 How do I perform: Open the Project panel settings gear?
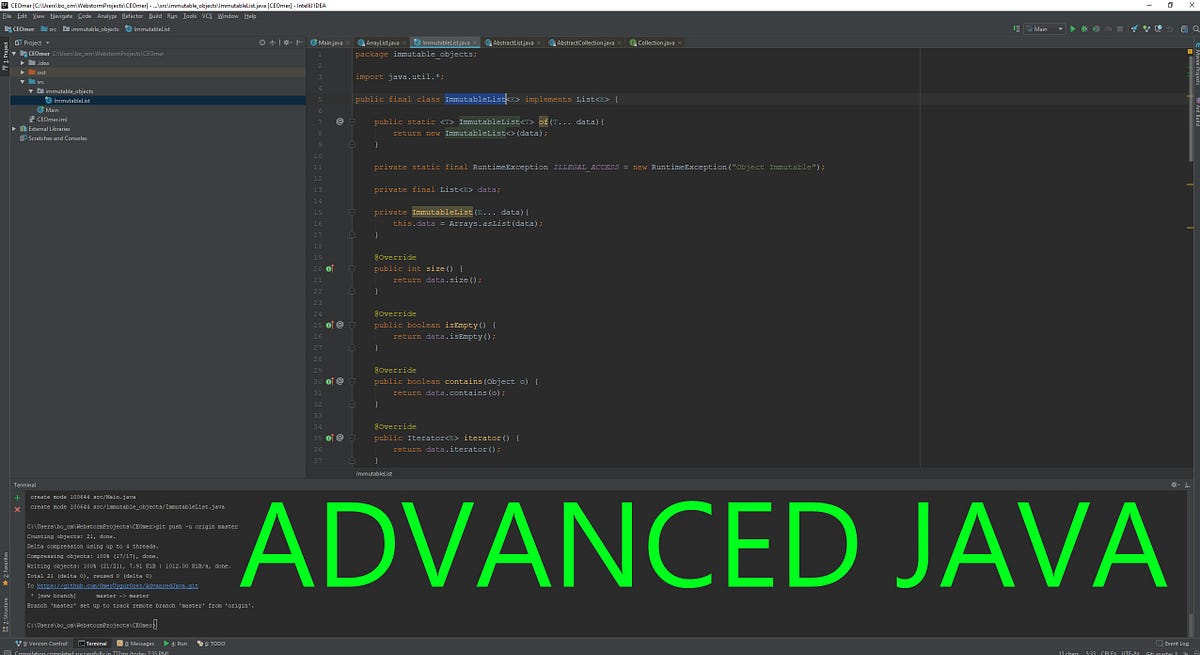tap(287, 43)
